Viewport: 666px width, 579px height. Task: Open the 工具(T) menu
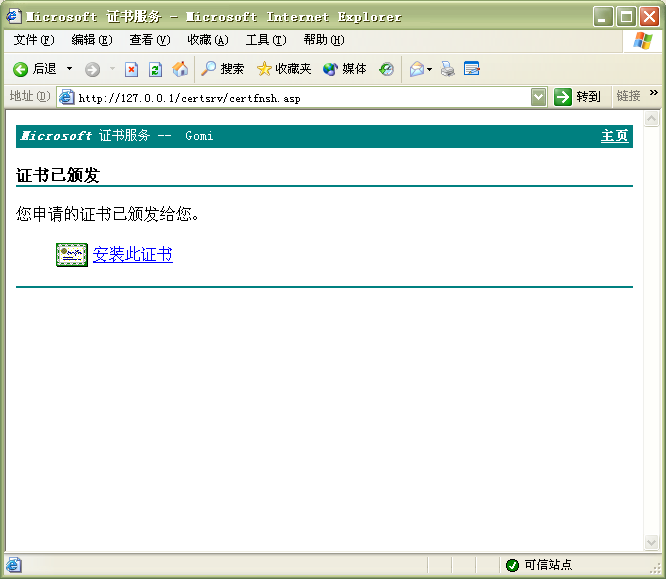click(x=266, y=40)
